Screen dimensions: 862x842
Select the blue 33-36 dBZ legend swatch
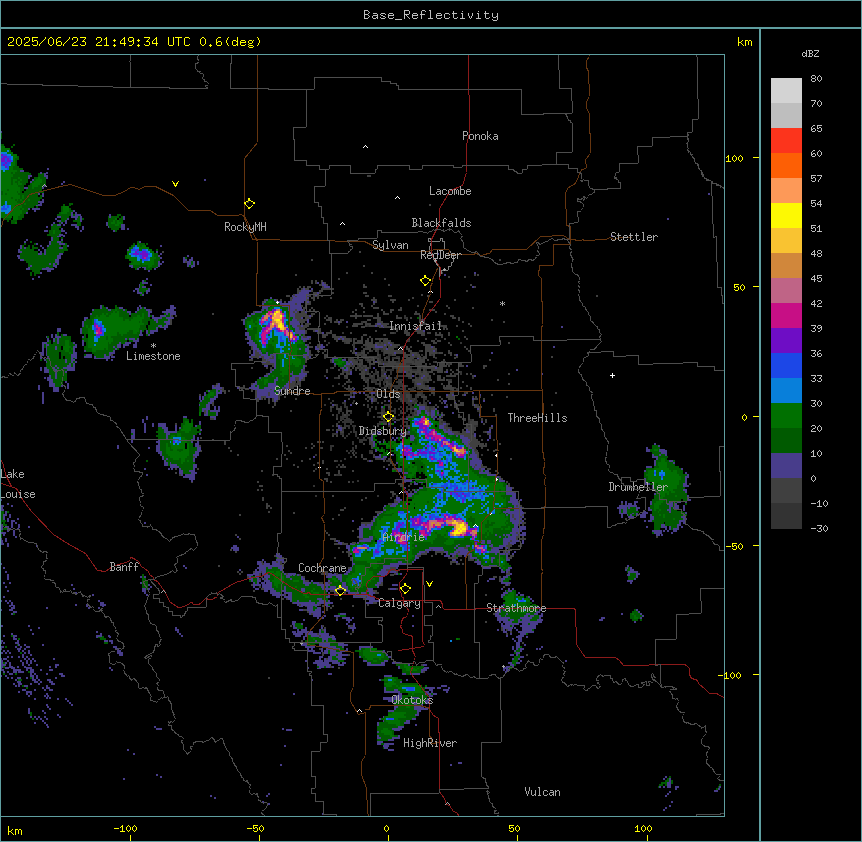coord(786,365)
